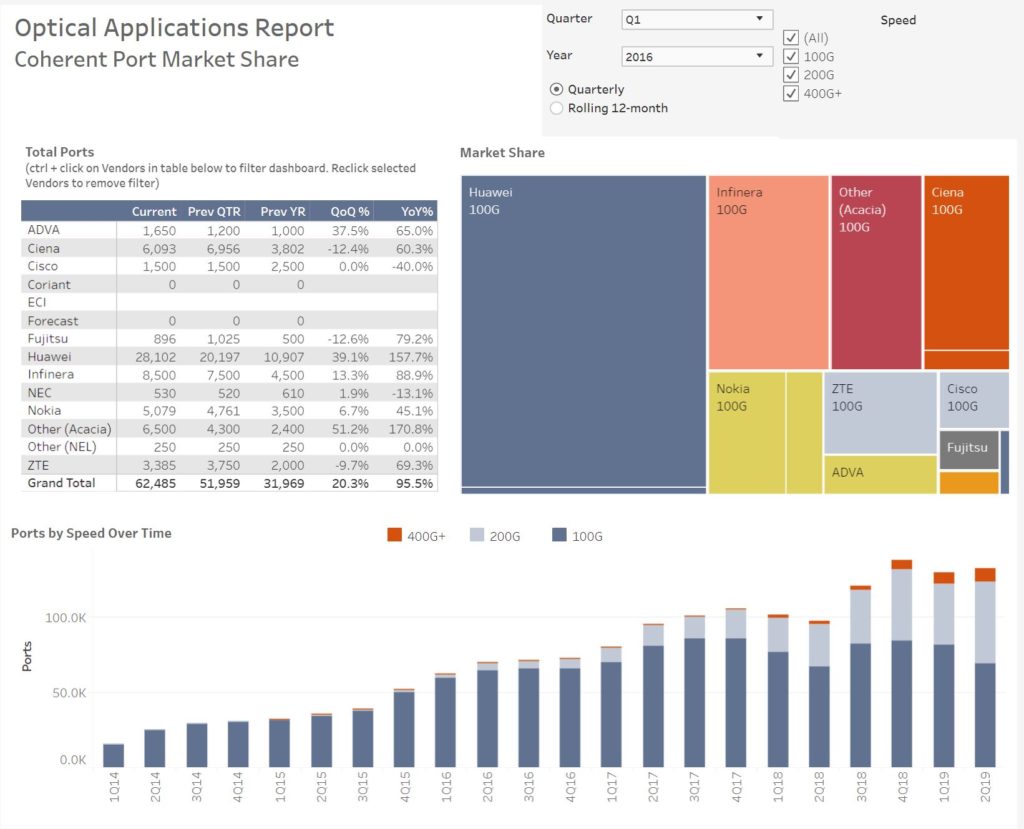Select the Infinera vendor row label
The height and width of the screenshot is (829, 1024).
pyautogui.click(x=51, y=374)
